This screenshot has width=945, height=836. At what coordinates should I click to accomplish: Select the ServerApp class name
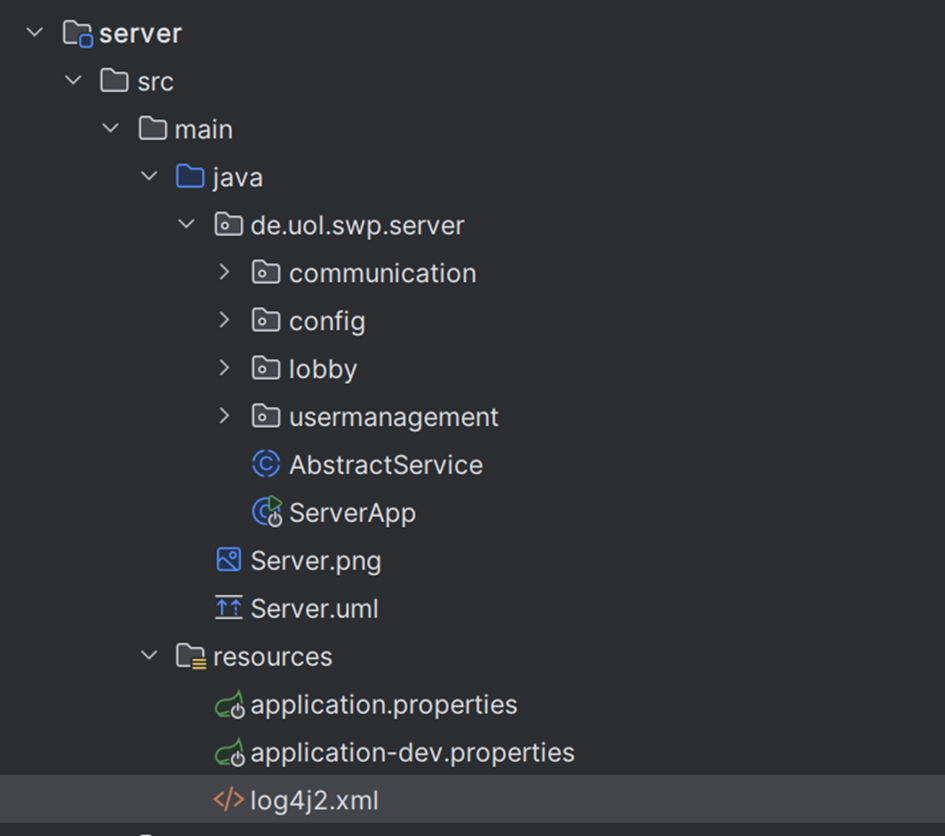pos(352,513)
